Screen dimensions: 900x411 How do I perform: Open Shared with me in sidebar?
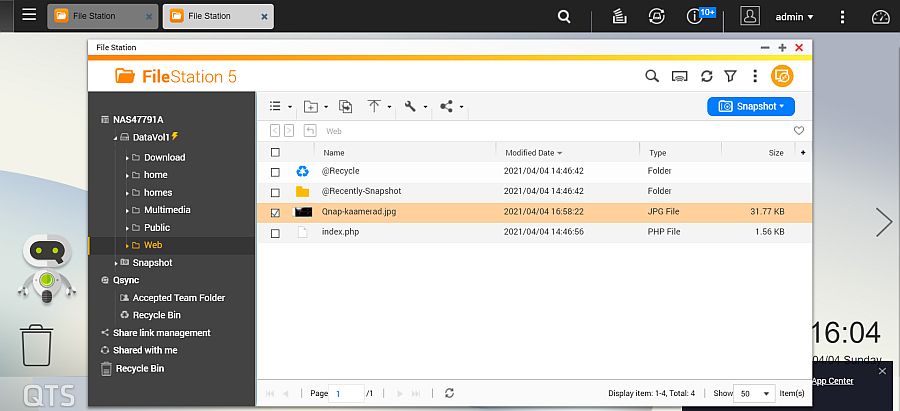tap(145, 350)
